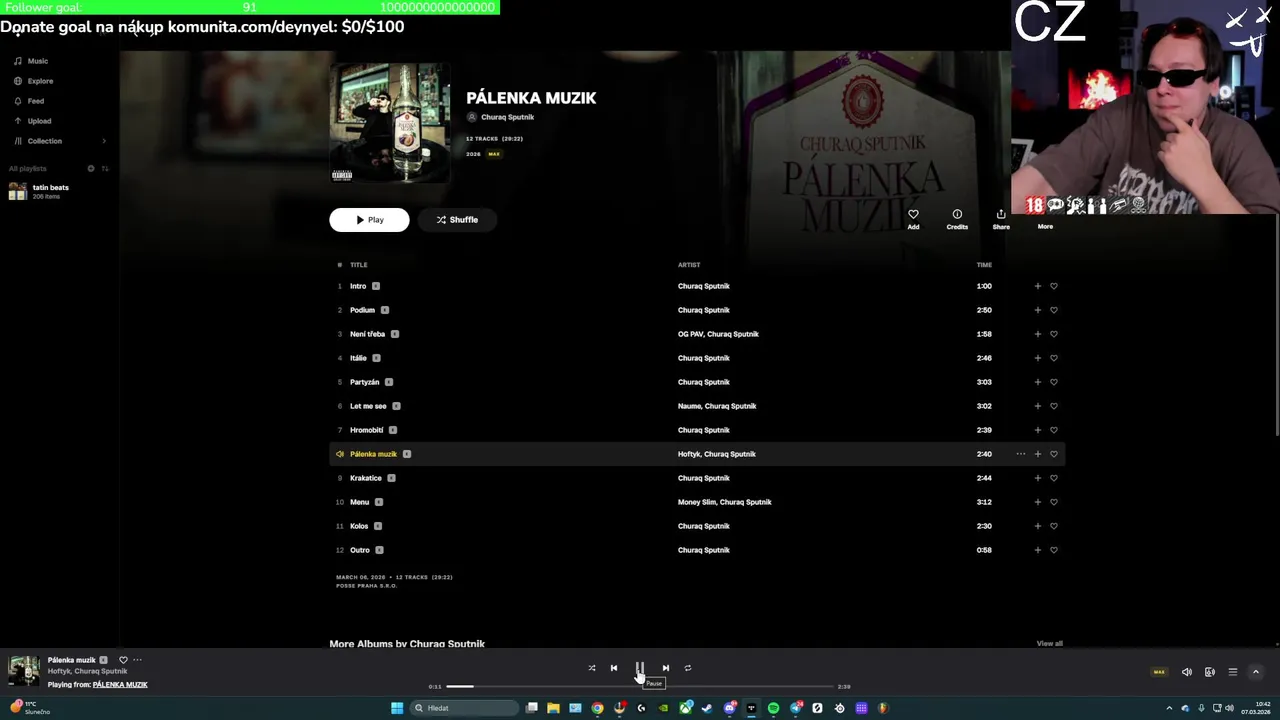
Task: Favorite the Podium track
Action: [x=1053, y=310]
